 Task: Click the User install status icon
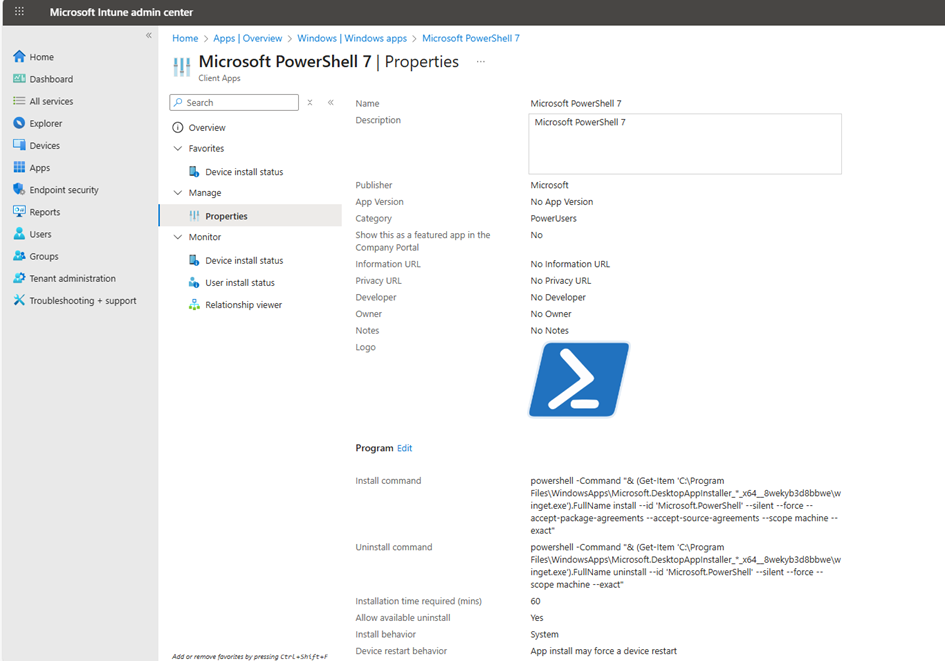(194, 283)
